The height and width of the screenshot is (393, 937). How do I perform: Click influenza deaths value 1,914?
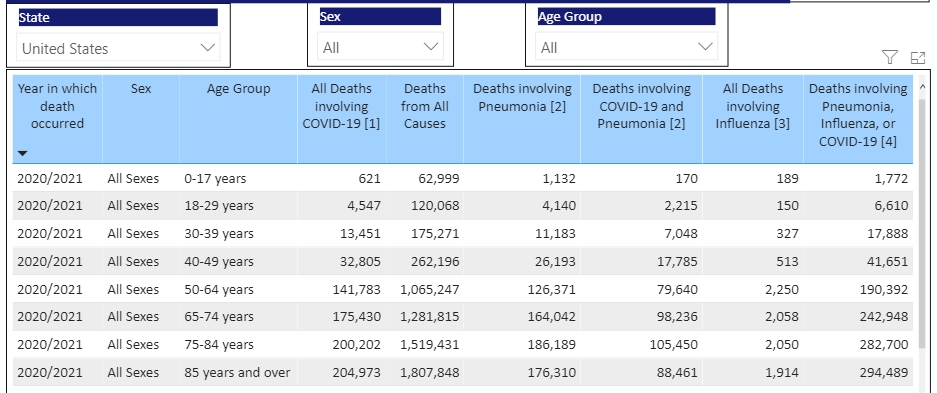783,373
